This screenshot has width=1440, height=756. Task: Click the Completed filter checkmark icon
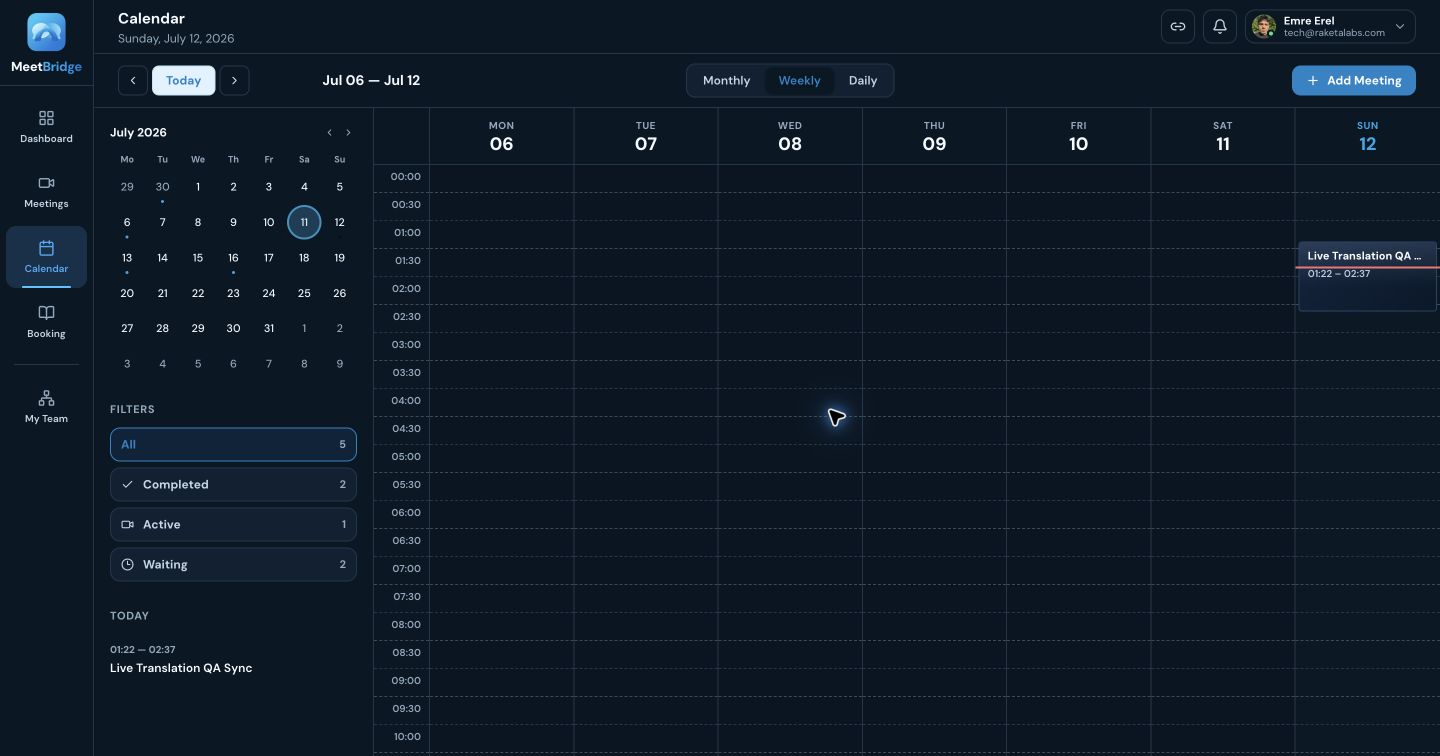tap(127, 484)
